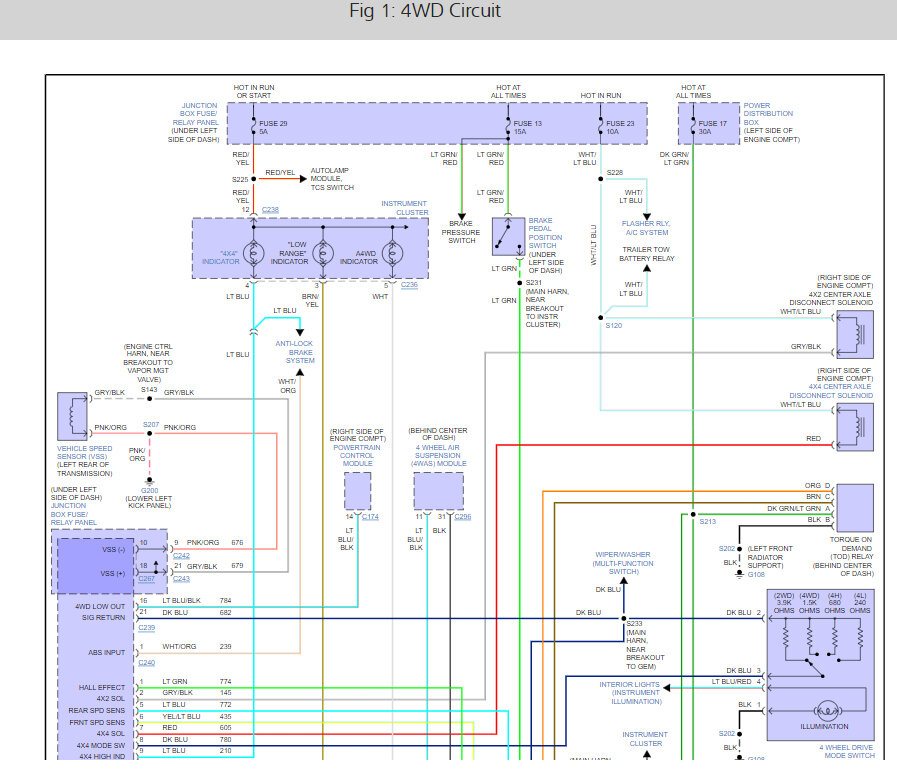Click the 'TRAILER TOW BATTERY RELAY' label
This screenshot has height=776, width=897.
[647, 254]
